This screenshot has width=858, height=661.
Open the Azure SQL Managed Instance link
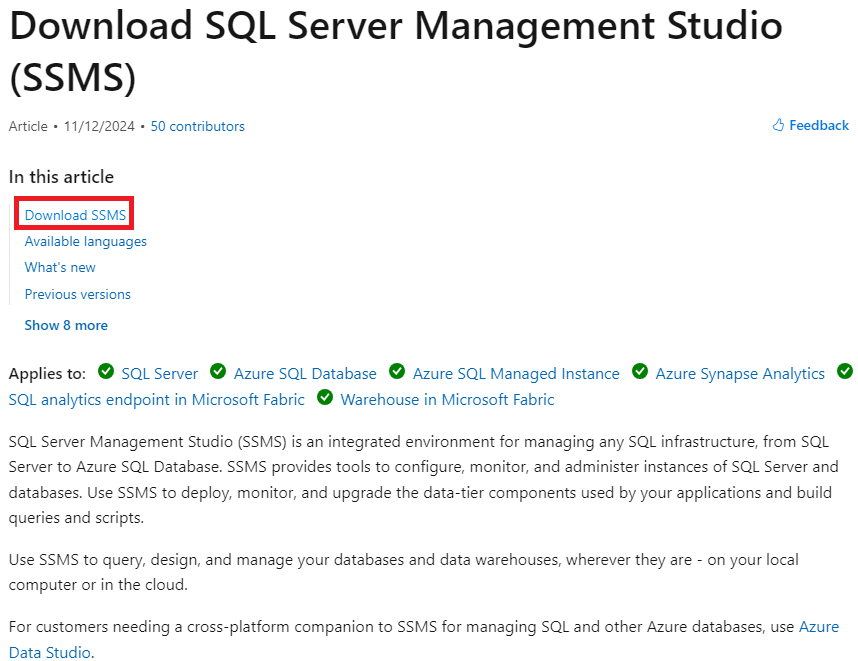pyautogui.click(x=516, y=372)
